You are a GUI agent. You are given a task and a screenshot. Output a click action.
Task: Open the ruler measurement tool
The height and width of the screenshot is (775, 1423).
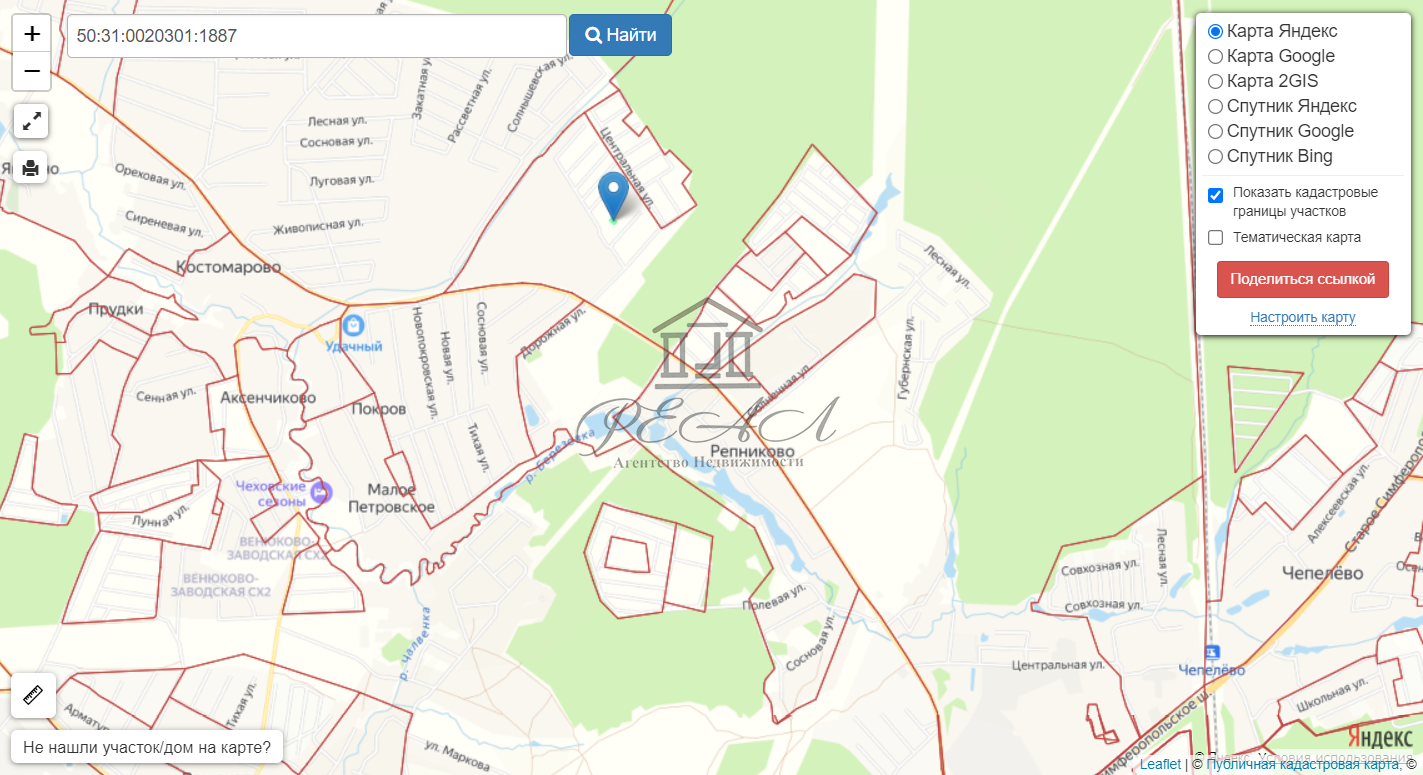33,695
